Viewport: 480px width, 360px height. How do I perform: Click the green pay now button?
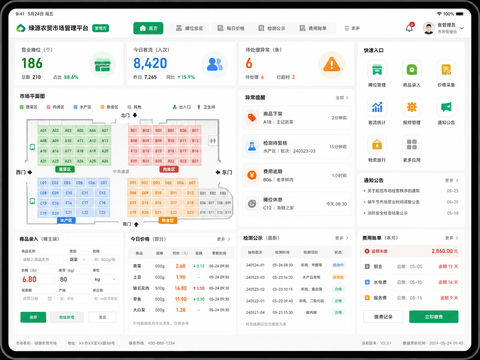click(434, 316)
